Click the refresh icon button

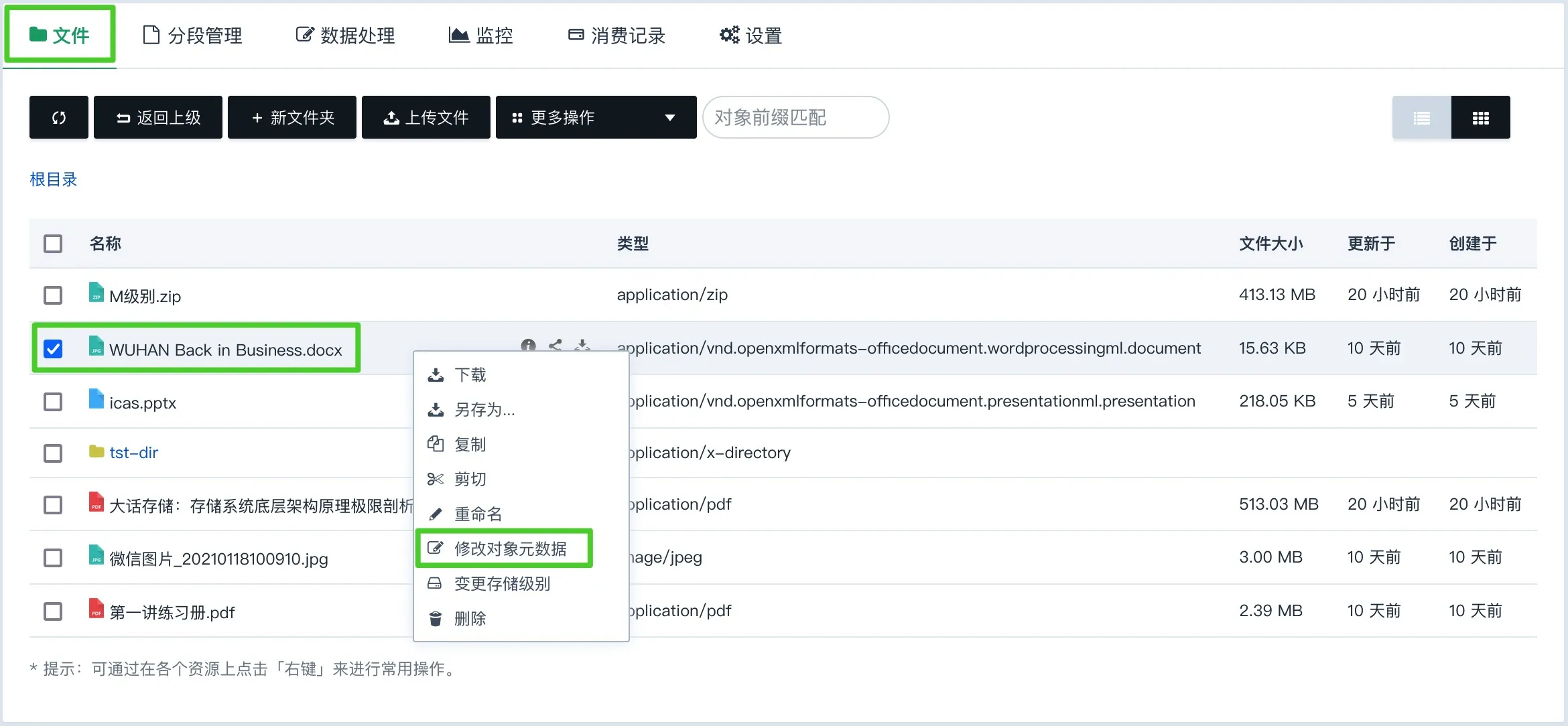59,118
